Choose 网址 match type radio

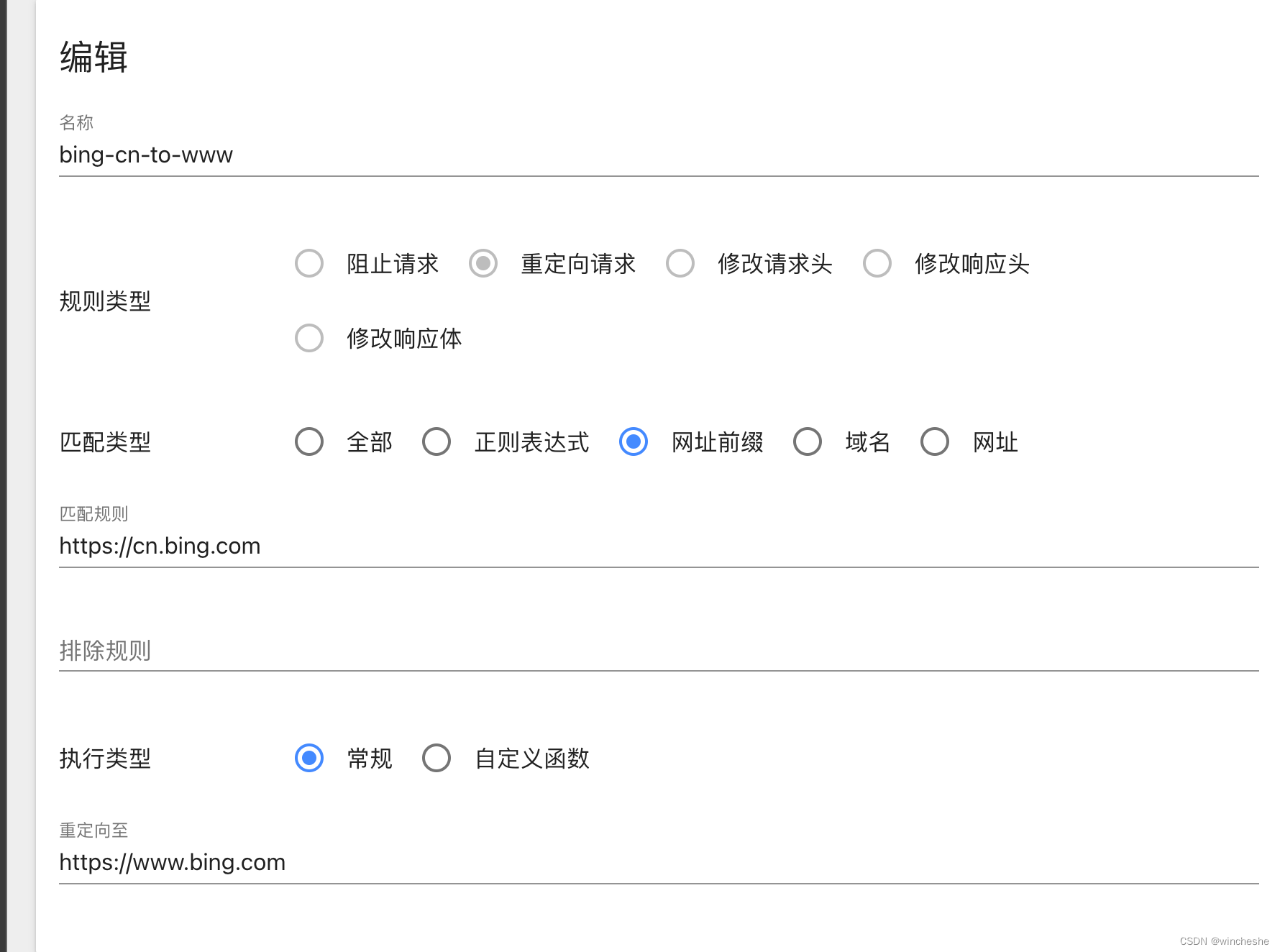tap(935, 441)
